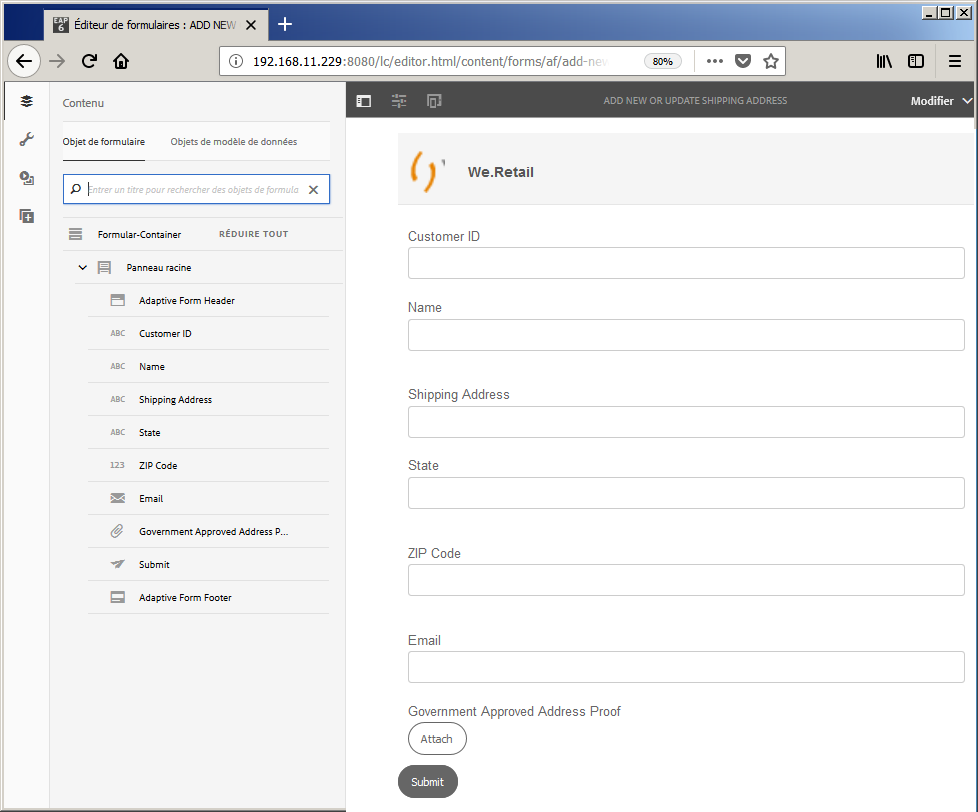Click the Attach button
The image size is (978, 812).
[437, 739]
